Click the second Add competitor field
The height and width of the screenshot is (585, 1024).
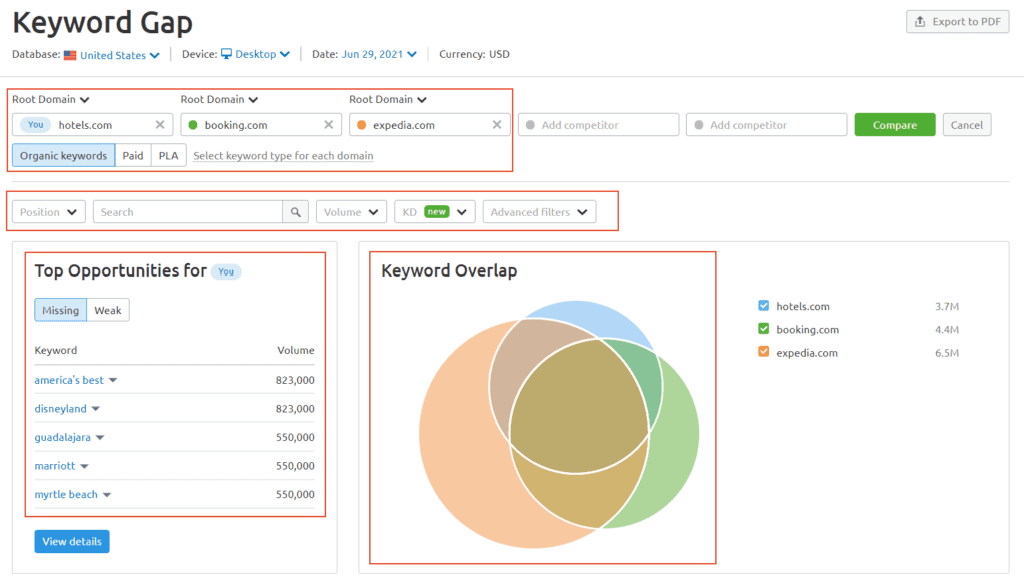767,125
